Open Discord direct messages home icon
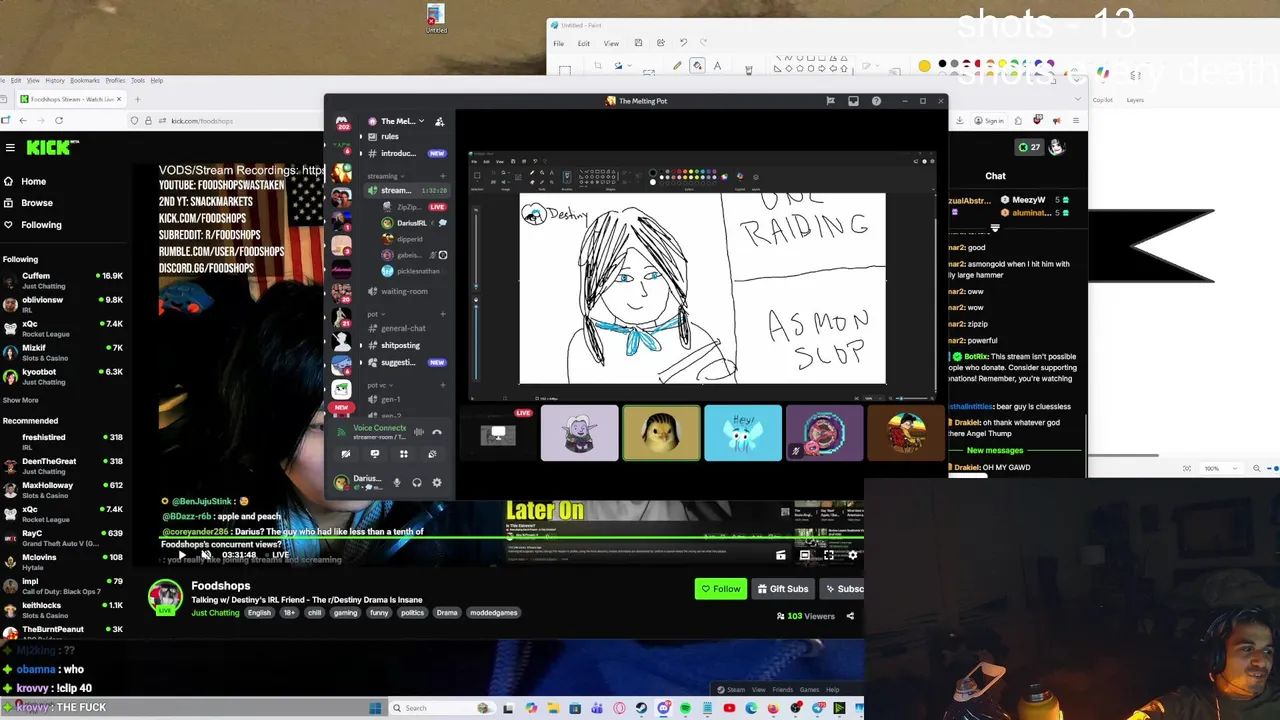Image resolution: width=1280 pixels, height=720 pixels. [x=341, y=122]
